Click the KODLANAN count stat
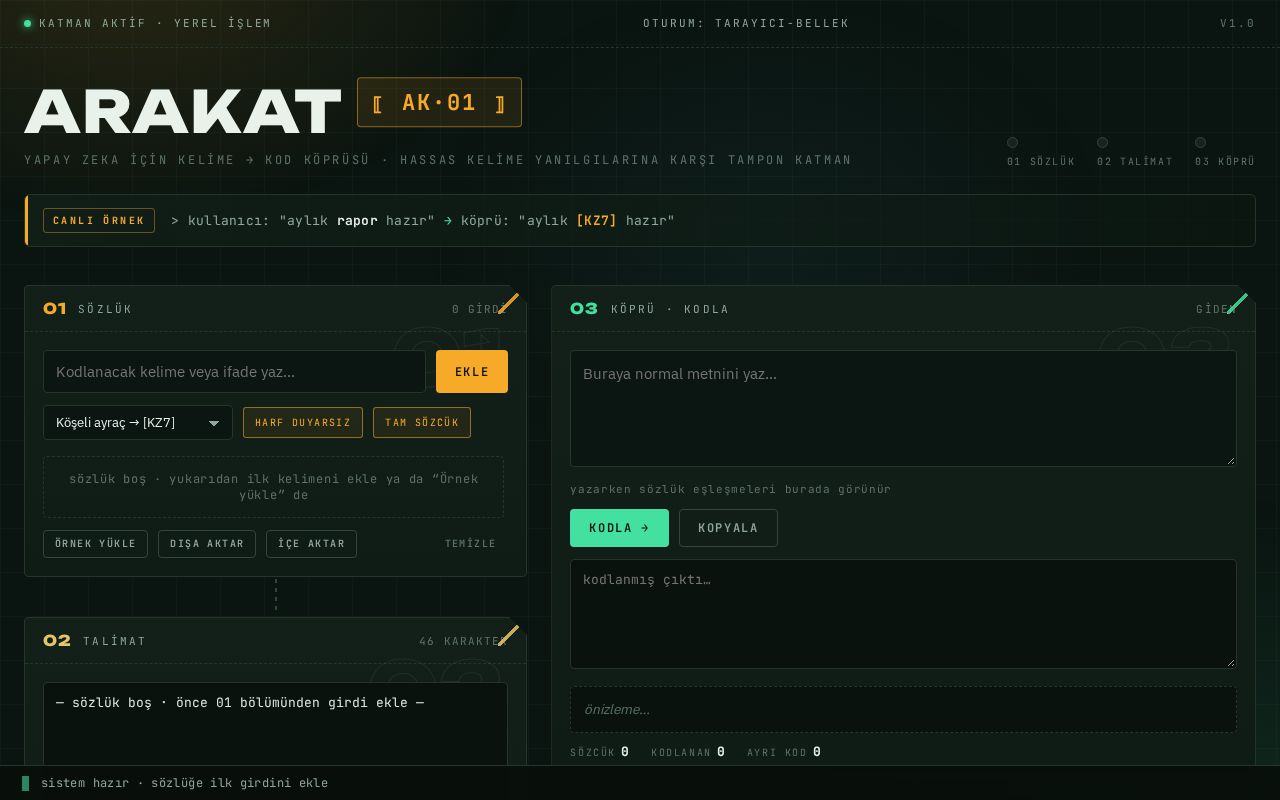The width and height of the screenshot is (1280, 800). [688, 752]
